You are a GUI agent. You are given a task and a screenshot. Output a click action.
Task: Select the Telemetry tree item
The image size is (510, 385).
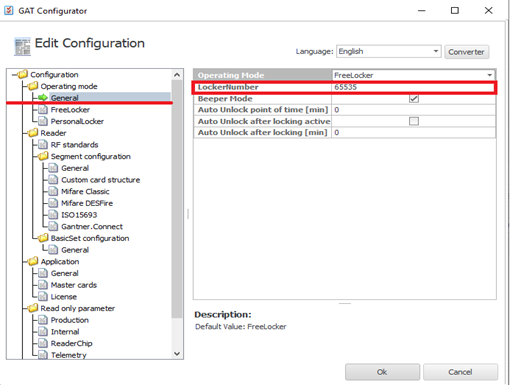tap(68, 355)
